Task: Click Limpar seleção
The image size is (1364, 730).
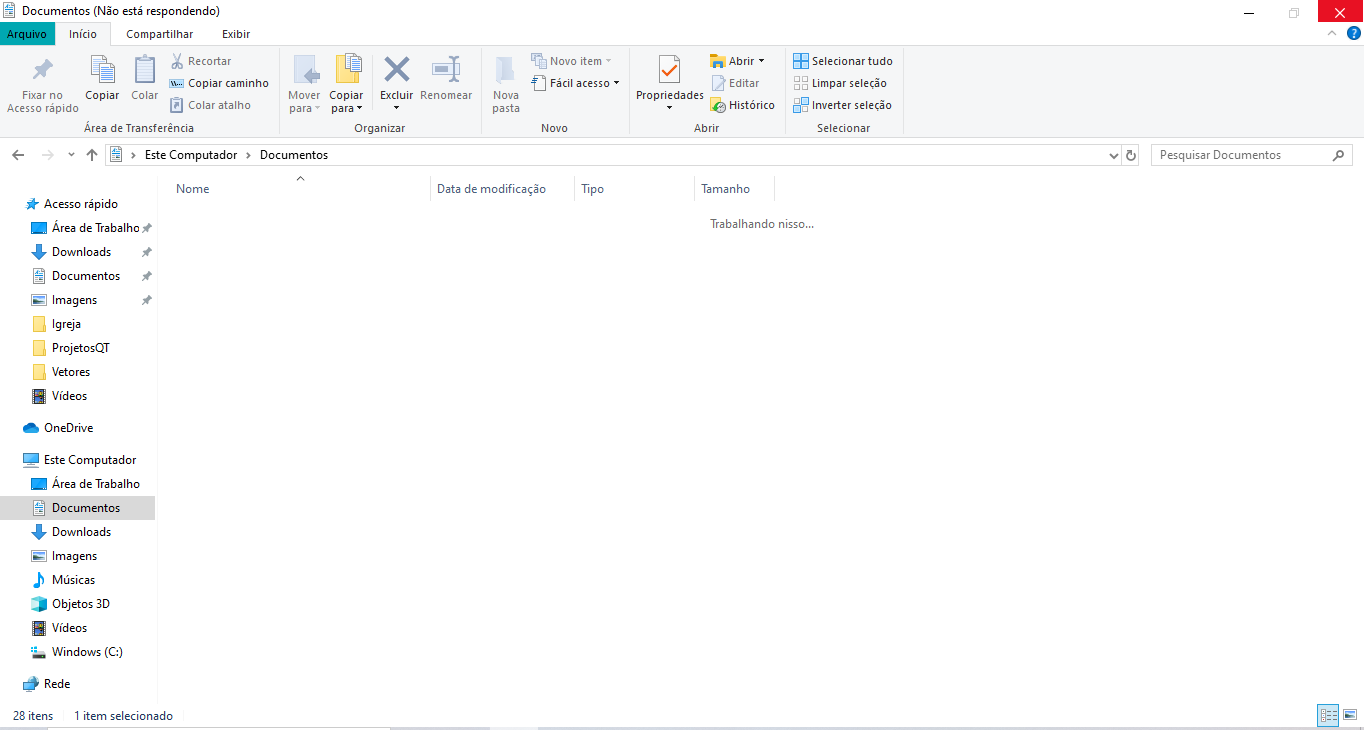Action: pyautogui.click(x=840, y=83)
